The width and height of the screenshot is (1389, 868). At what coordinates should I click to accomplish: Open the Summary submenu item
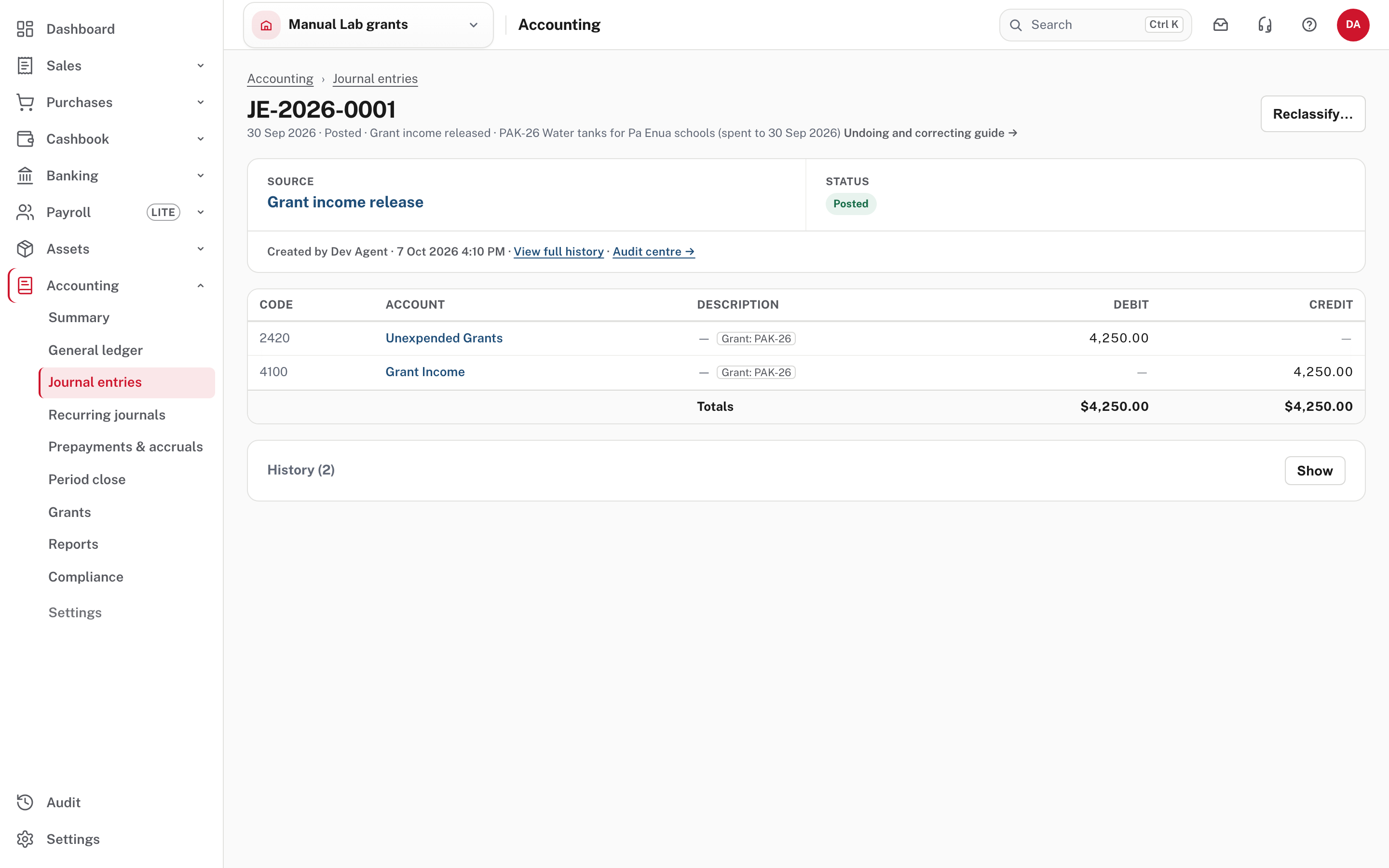click(79, 317)
